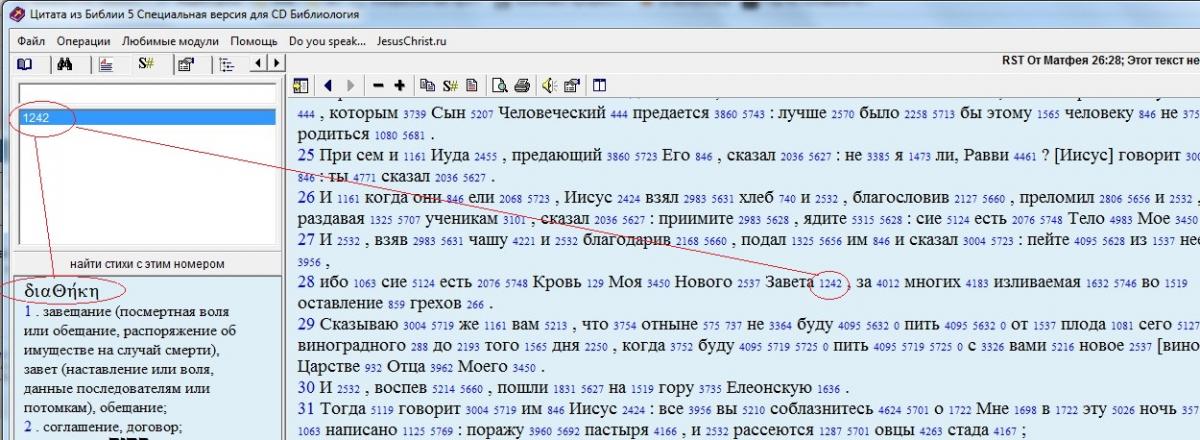Open print preview with magnifier page icon
The image size is (1200, 440).
click(499, 85)
